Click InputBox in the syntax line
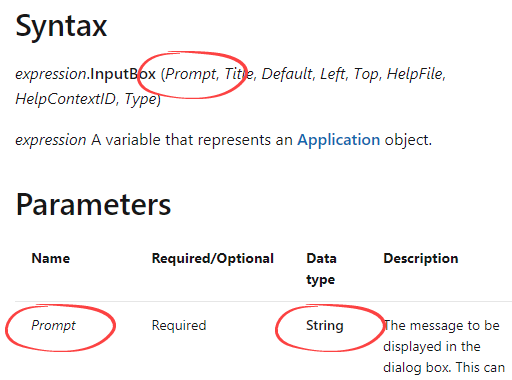The height and width of the screenshot is (380, 512). pyautogui.click(x=123, y=74)
